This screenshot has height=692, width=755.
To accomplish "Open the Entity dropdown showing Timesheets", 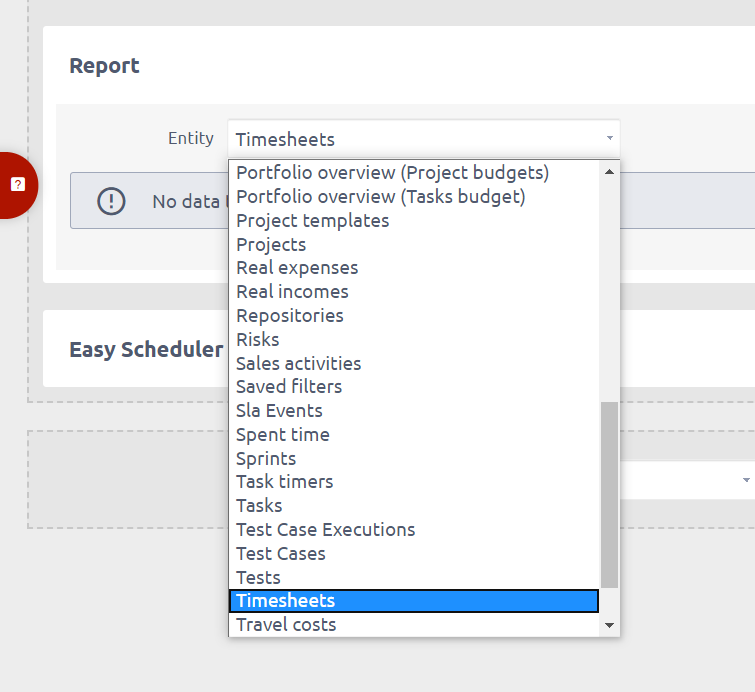I will click(x=423, y=139).
